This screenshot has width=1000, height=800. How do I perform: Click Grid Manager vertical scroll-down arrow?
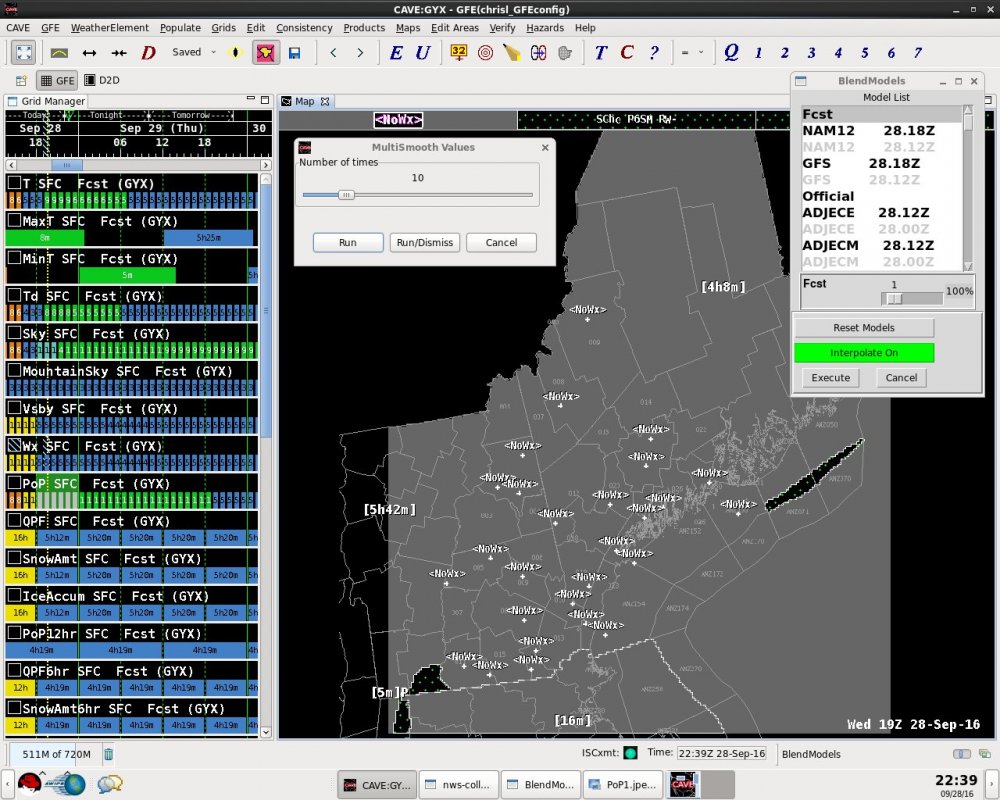266,732
